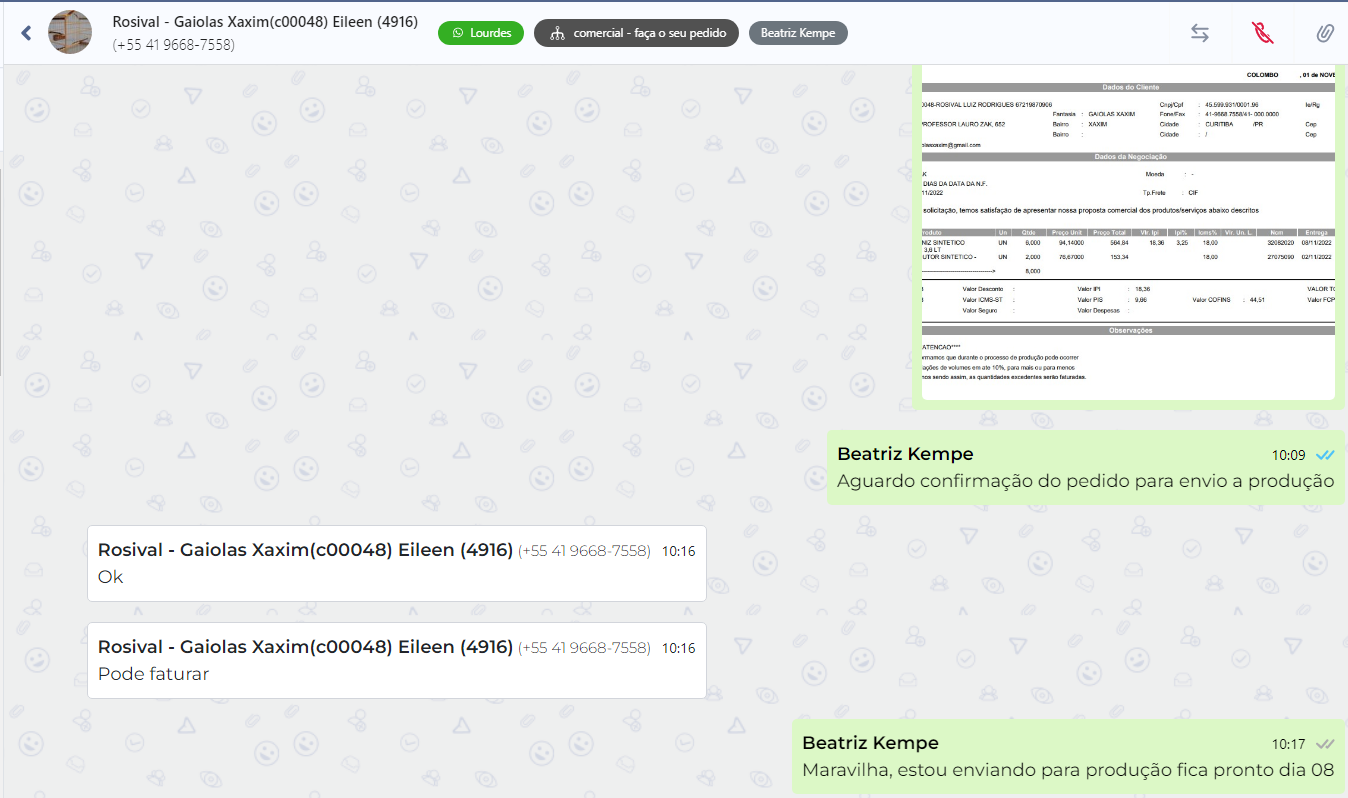
Task: Click the phone number under the header name
Action: click(x=174, y=45)
